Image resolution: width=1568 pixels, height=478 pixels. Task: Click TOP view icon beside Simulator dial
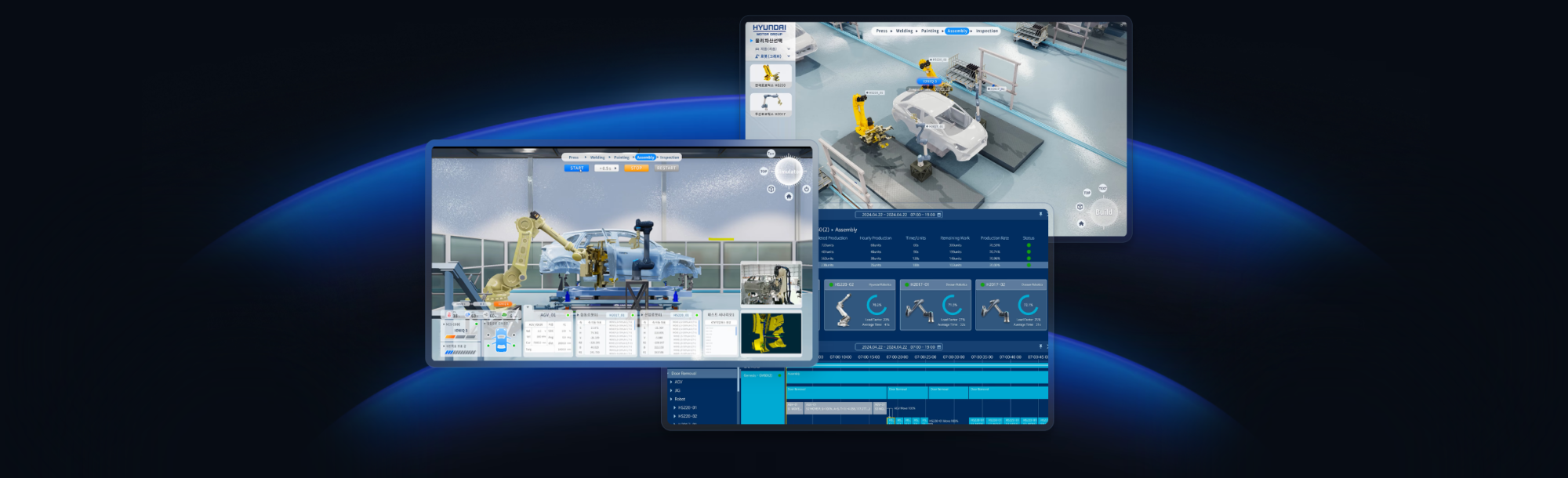(764, 171)
